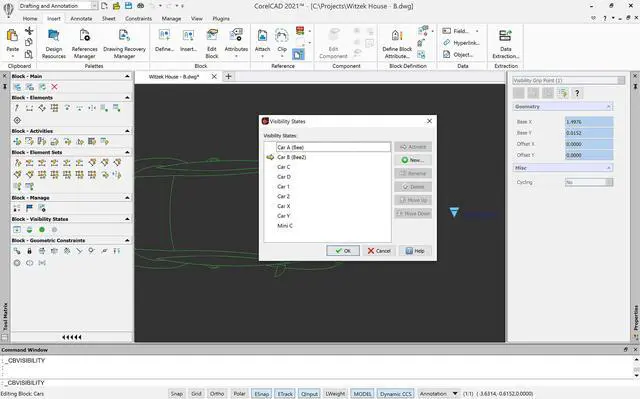Screen dimensions: 640x399
Task: Toggle Ortho mode in the status bar
Action: click(x=217, y=394)
